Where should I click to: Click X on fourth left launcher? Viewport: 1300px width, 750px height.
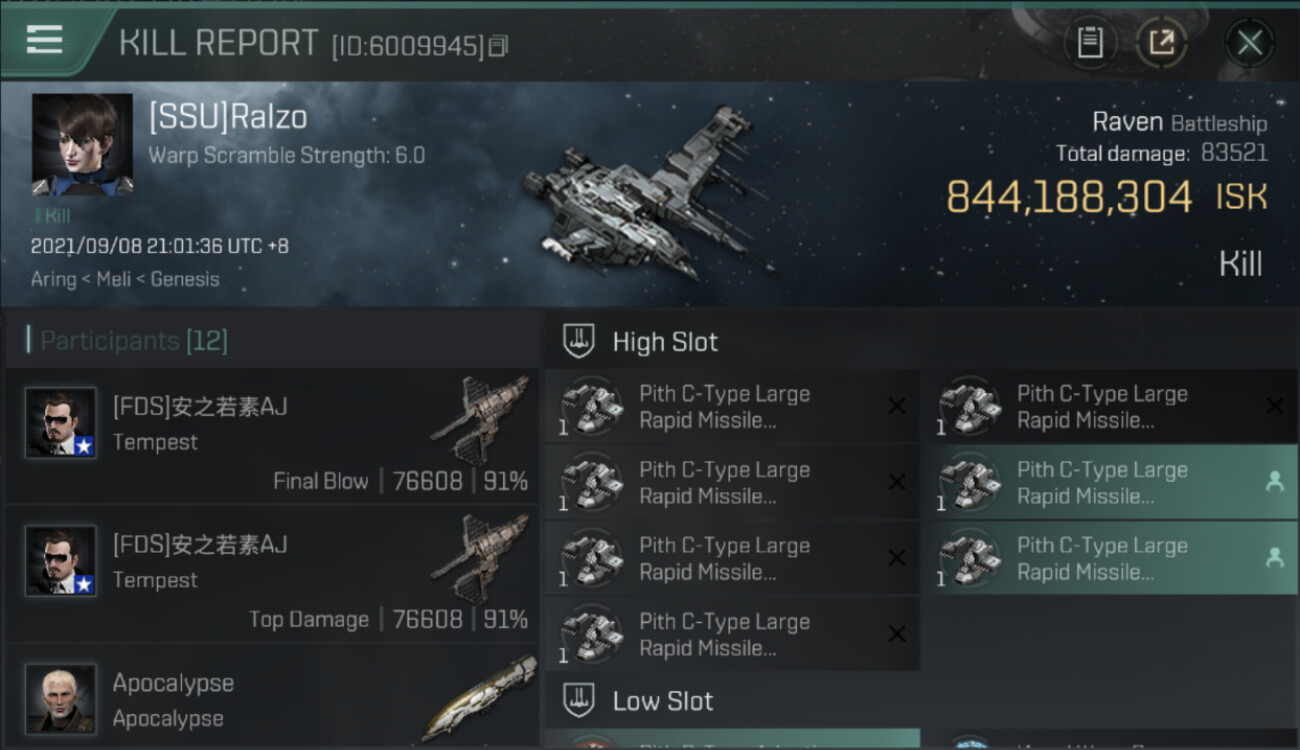pos(897,633)
